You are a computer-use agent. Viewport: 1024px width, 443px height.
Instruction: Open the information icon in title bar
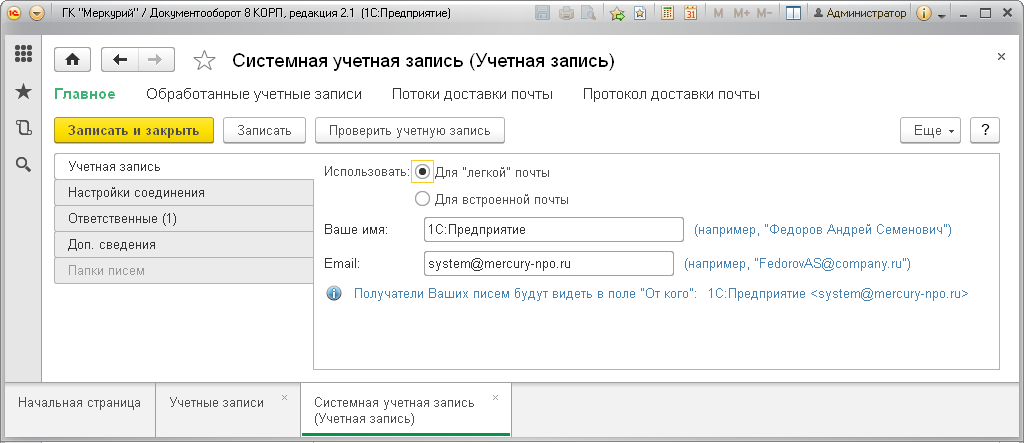[923, 13]
